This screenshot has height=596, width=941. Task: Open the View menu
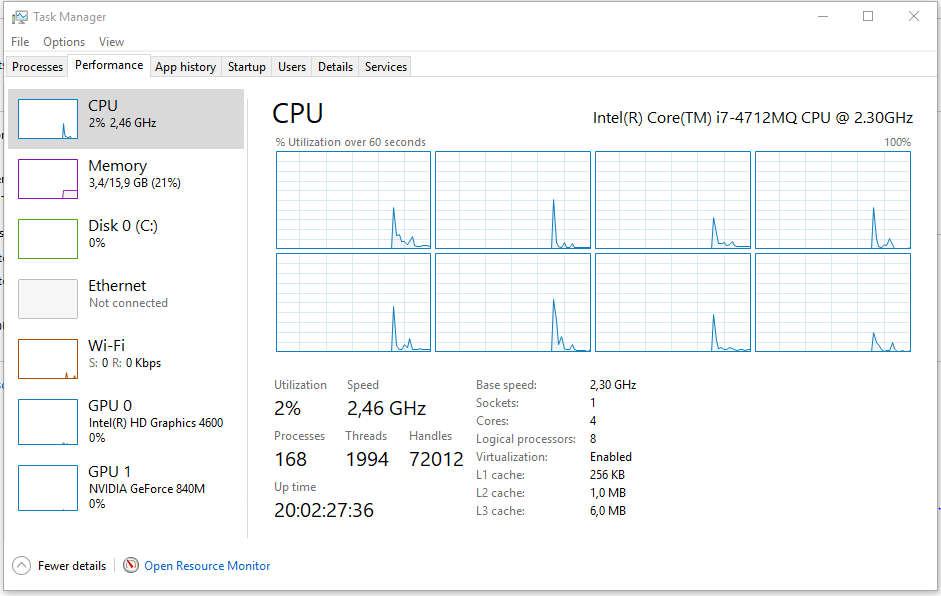click(111, 42)
